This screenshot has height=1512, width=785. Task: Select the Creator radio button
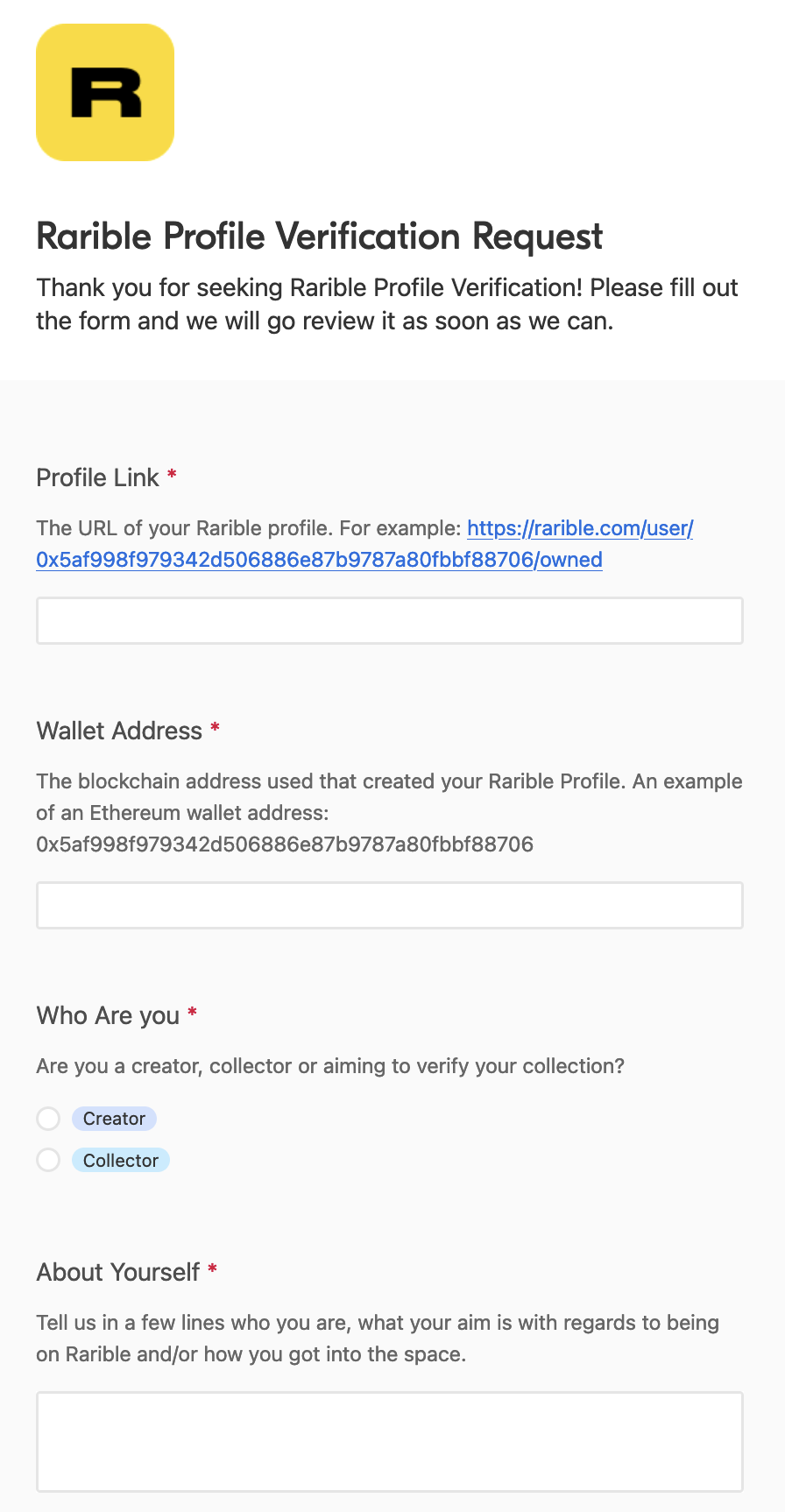pyautogui.click(x=48, y=1119)
